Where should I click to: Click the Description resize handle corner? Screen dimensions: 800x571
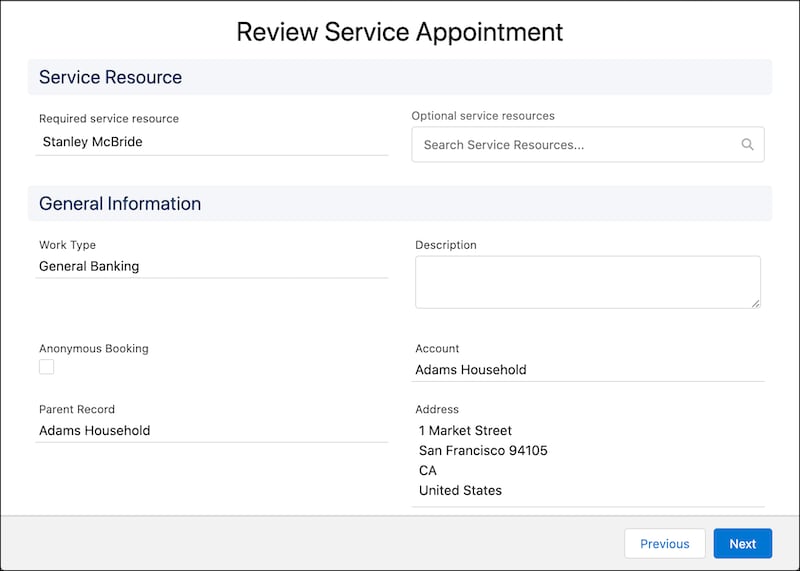[756, 304]
